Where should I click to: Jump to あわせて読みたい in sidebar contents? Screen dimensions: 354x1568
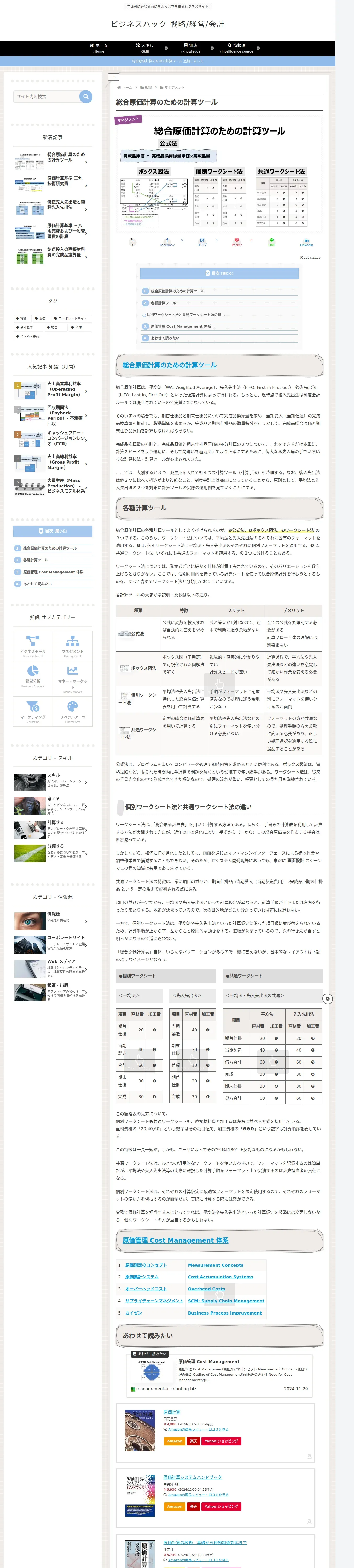click(x=37, y=584)
